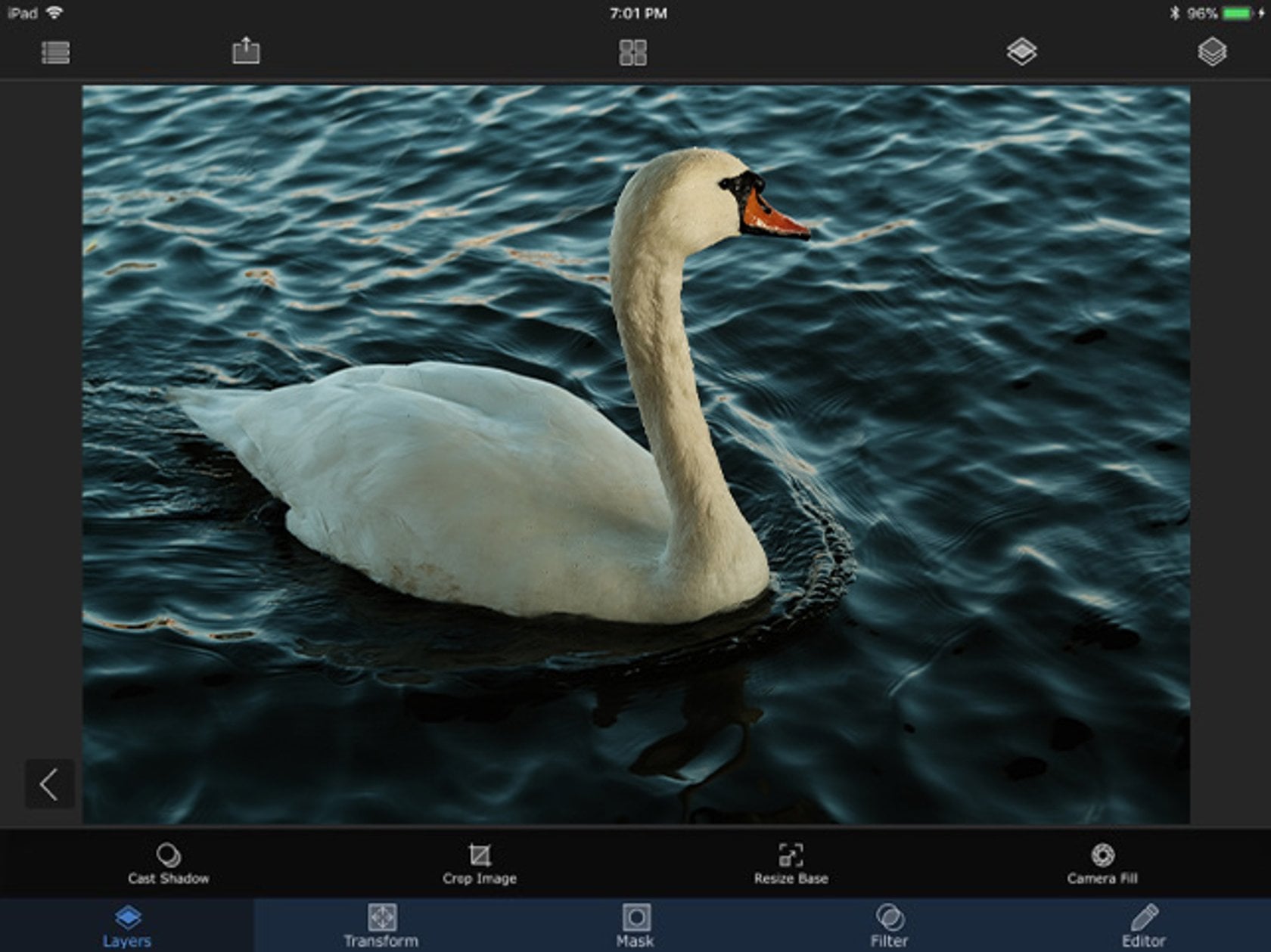Click the Wi-Fi icon in status bar
Screen dimensions: 1271x952
(x=54, y=13)
